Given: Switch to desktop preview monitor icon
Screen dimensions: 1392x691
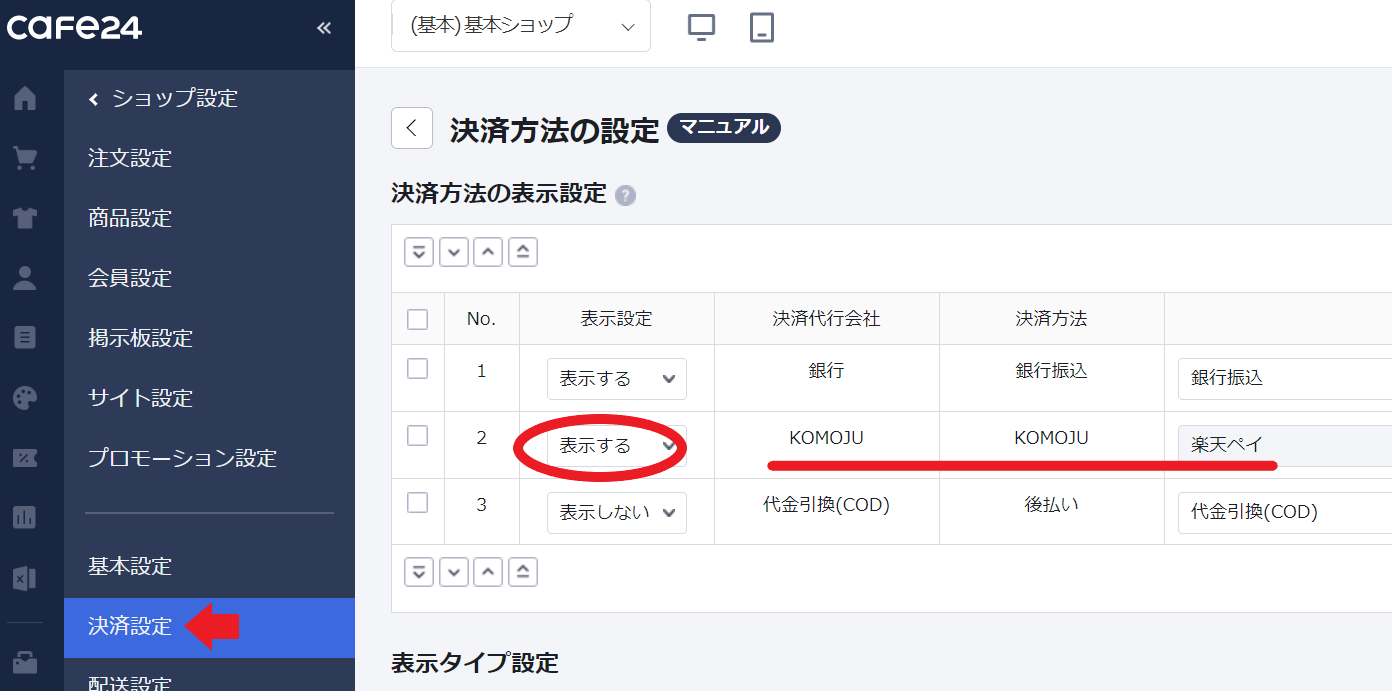Looking at the screenshot, I should (701, 27).
